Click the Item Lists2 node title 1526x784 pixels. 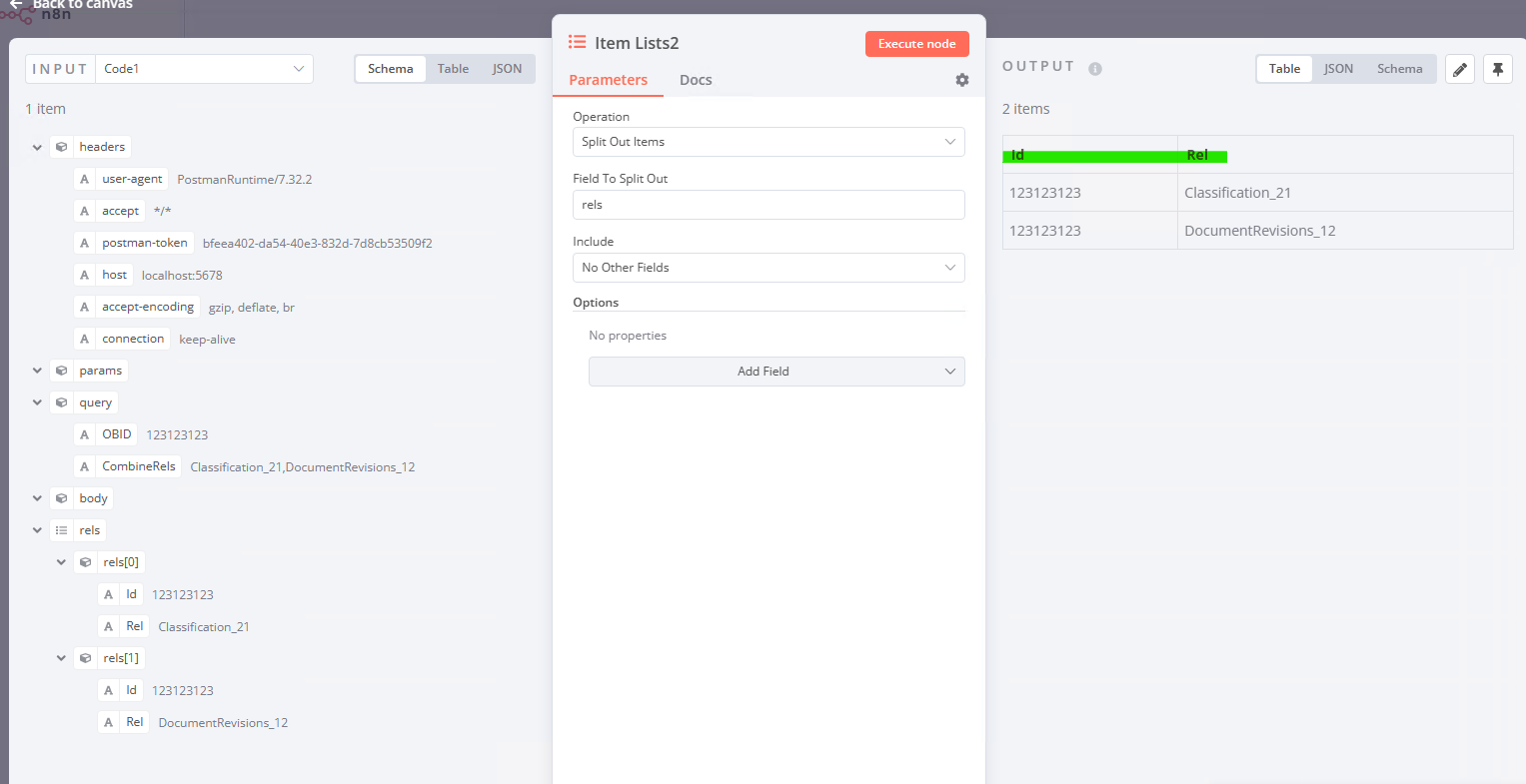[637, 43]
